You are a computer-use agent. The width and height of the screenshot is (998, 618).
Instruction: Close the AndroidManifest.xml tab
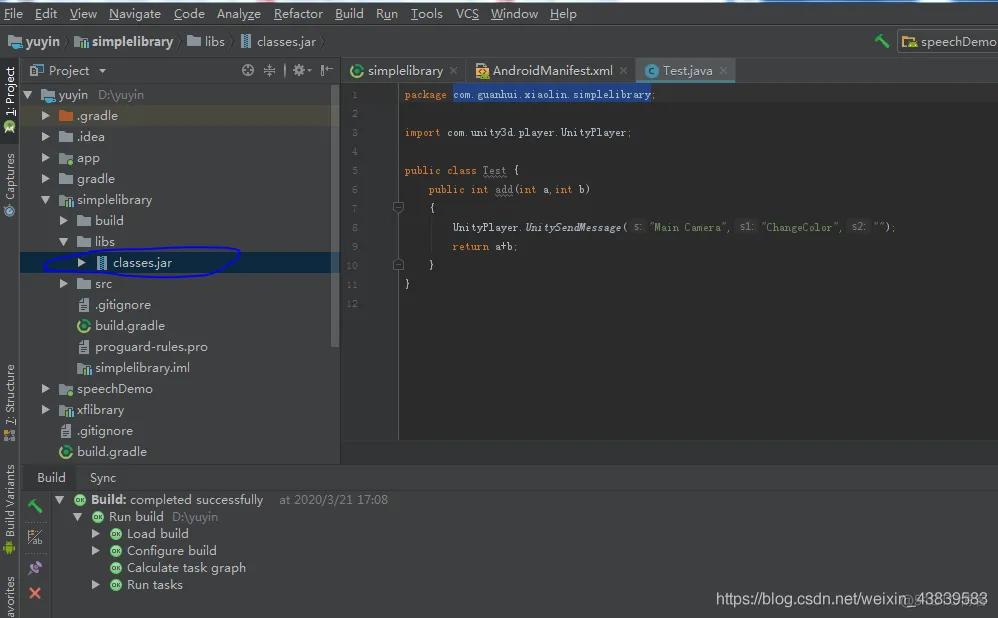[623, 71]
